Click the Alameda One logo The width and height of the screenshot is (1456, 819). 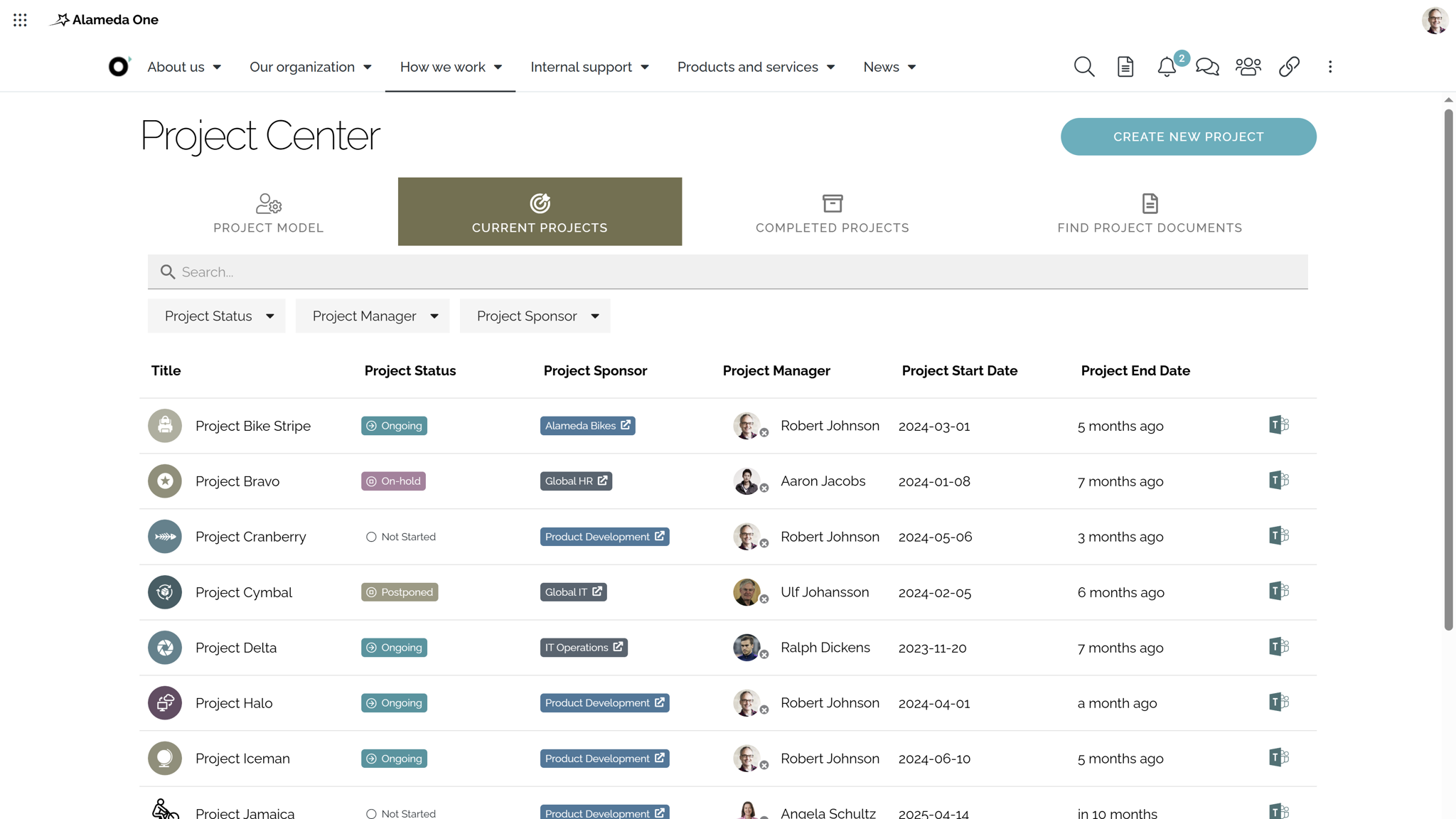click(x=105, y=20)
